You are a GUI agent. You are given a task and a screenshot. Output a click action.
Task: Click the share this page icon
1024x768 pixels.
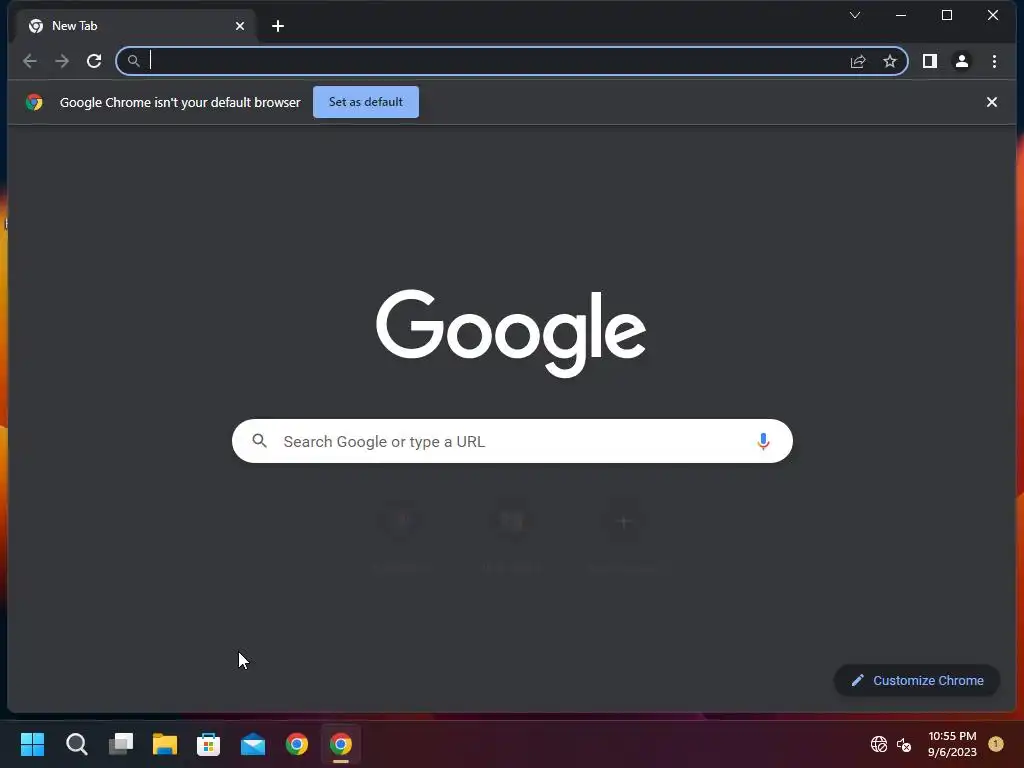[858, 61]
